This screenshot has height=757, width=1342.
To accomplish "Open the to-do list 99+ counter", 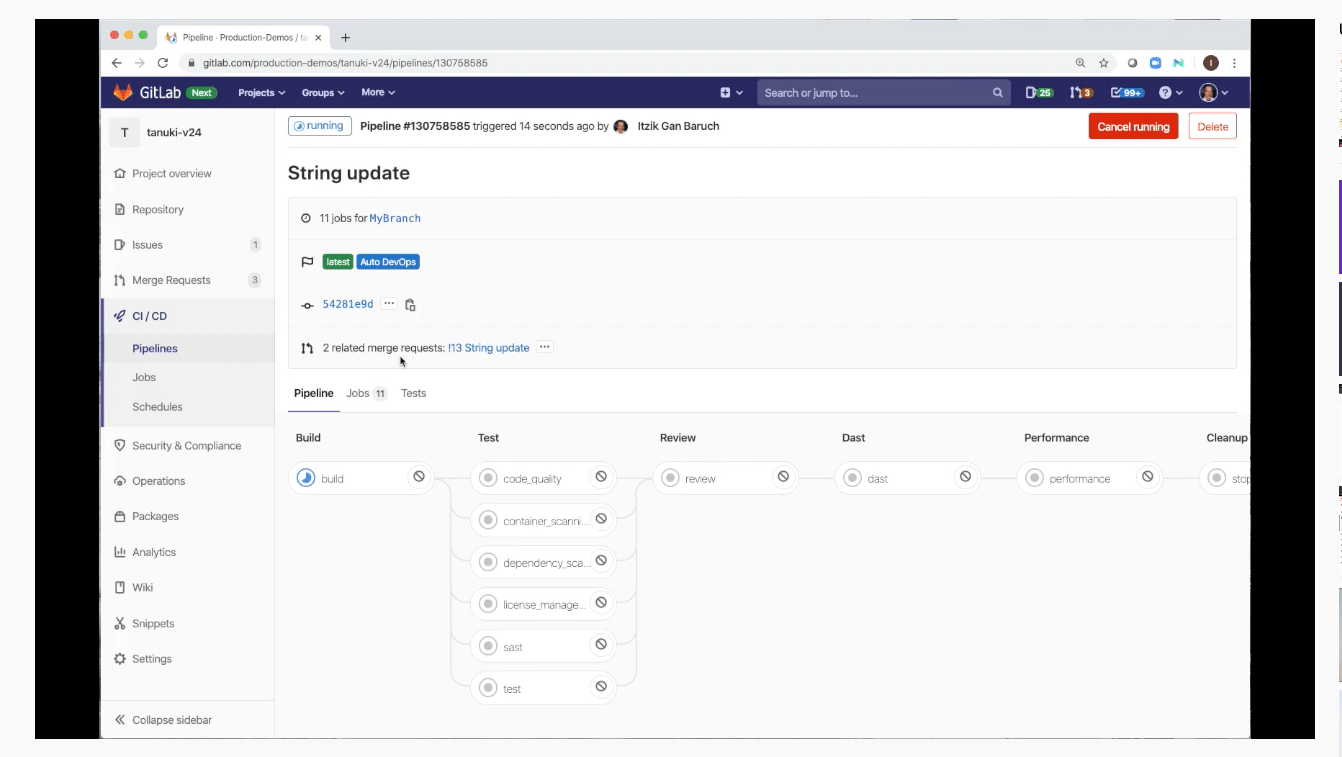I will pos(1128,92).
